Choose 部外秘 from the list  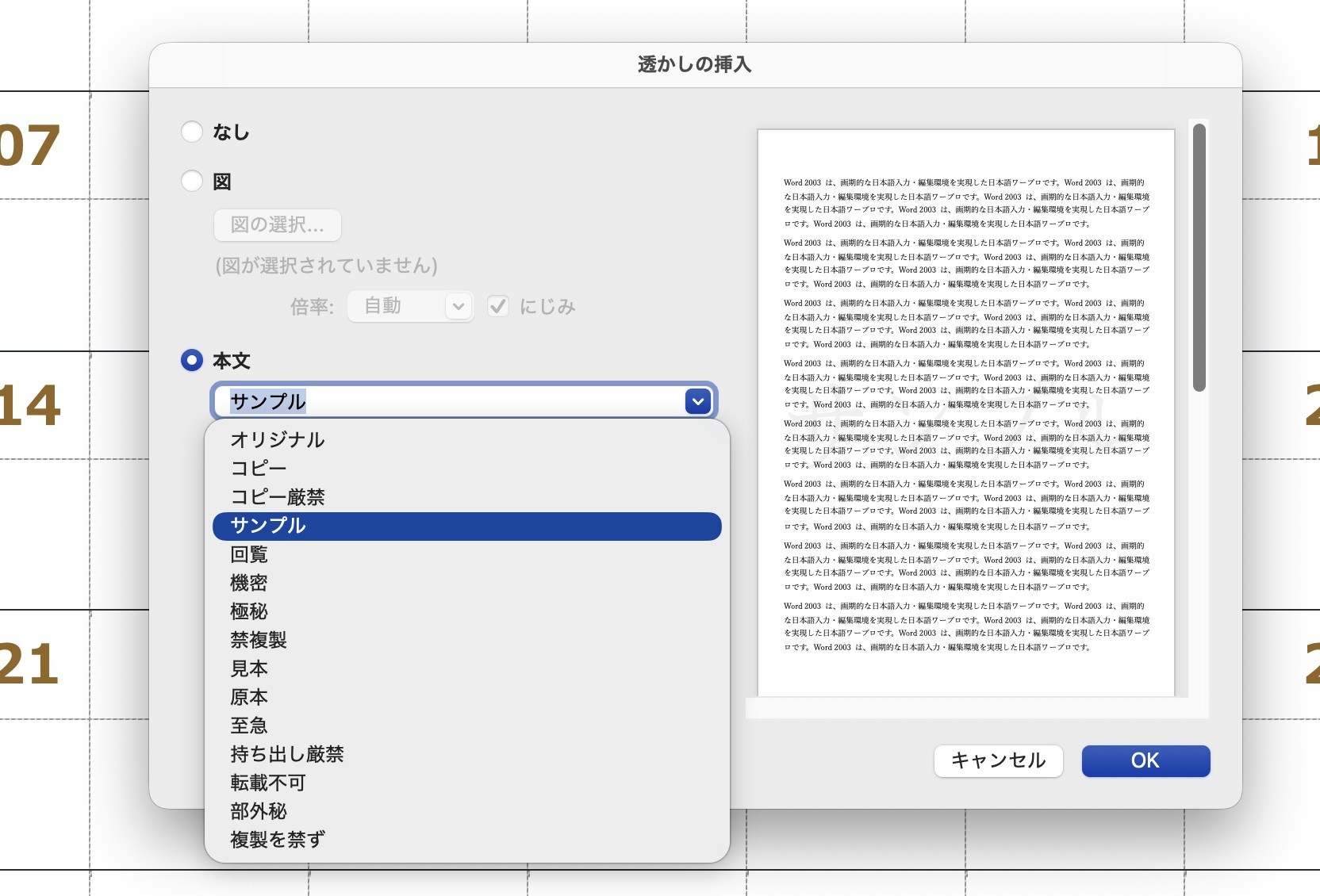click(467, 811)
